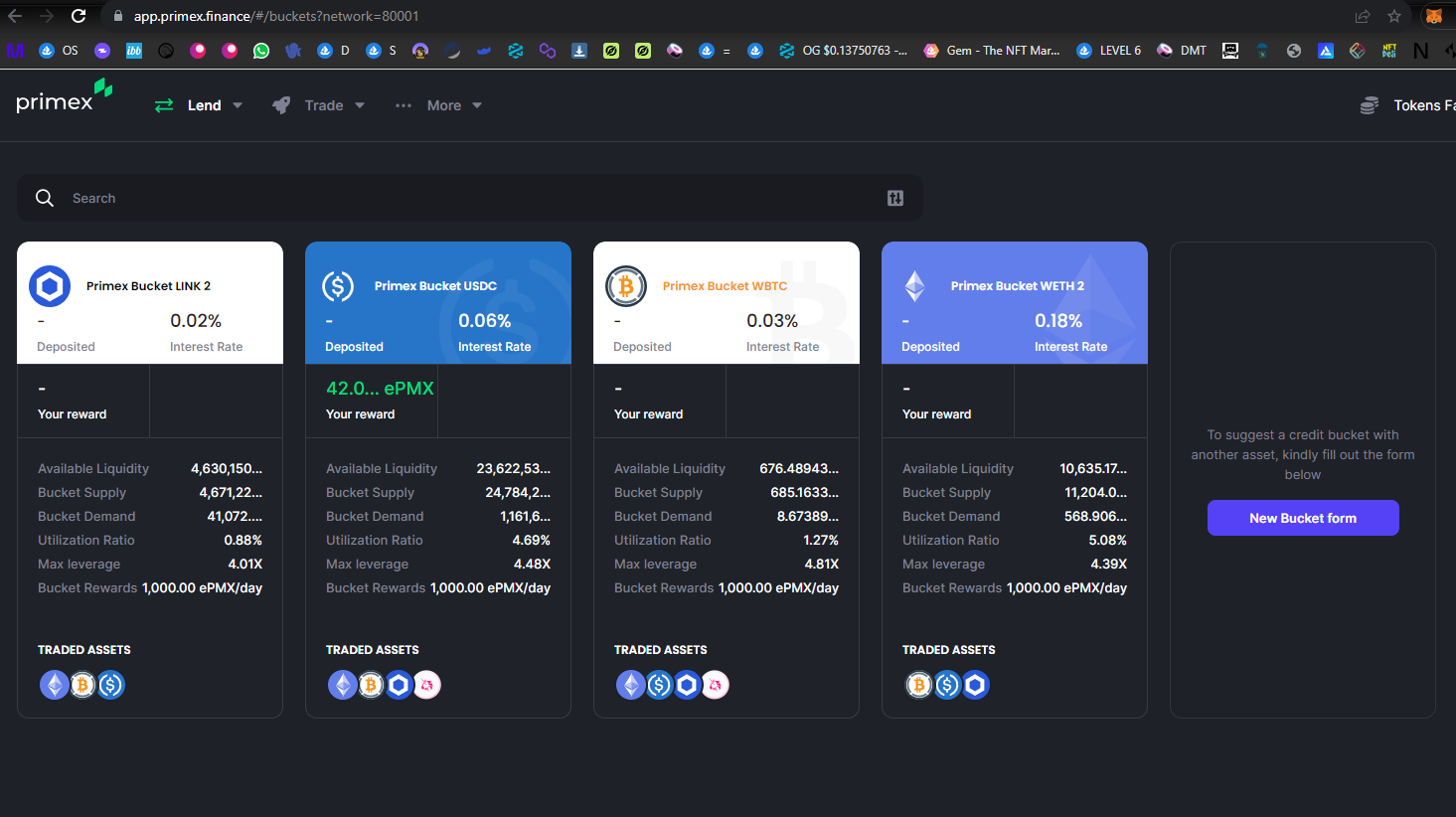Image resolution: width=1456 pixels, height=817 pixels.
Task: Bookmark this page with the star icon
Action: [x=1394, y=16]
